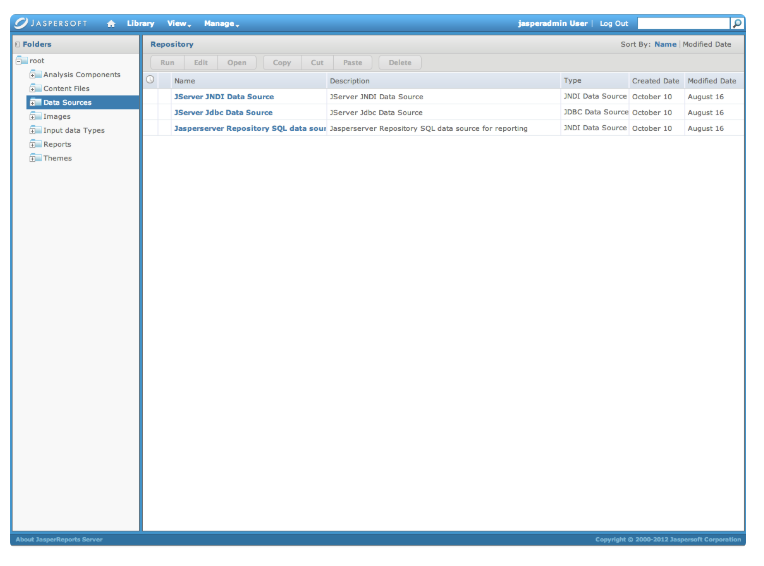The height and width of the screenshot is (566, 764).
Task: Click inside the search input field
Action: (683, 23)
